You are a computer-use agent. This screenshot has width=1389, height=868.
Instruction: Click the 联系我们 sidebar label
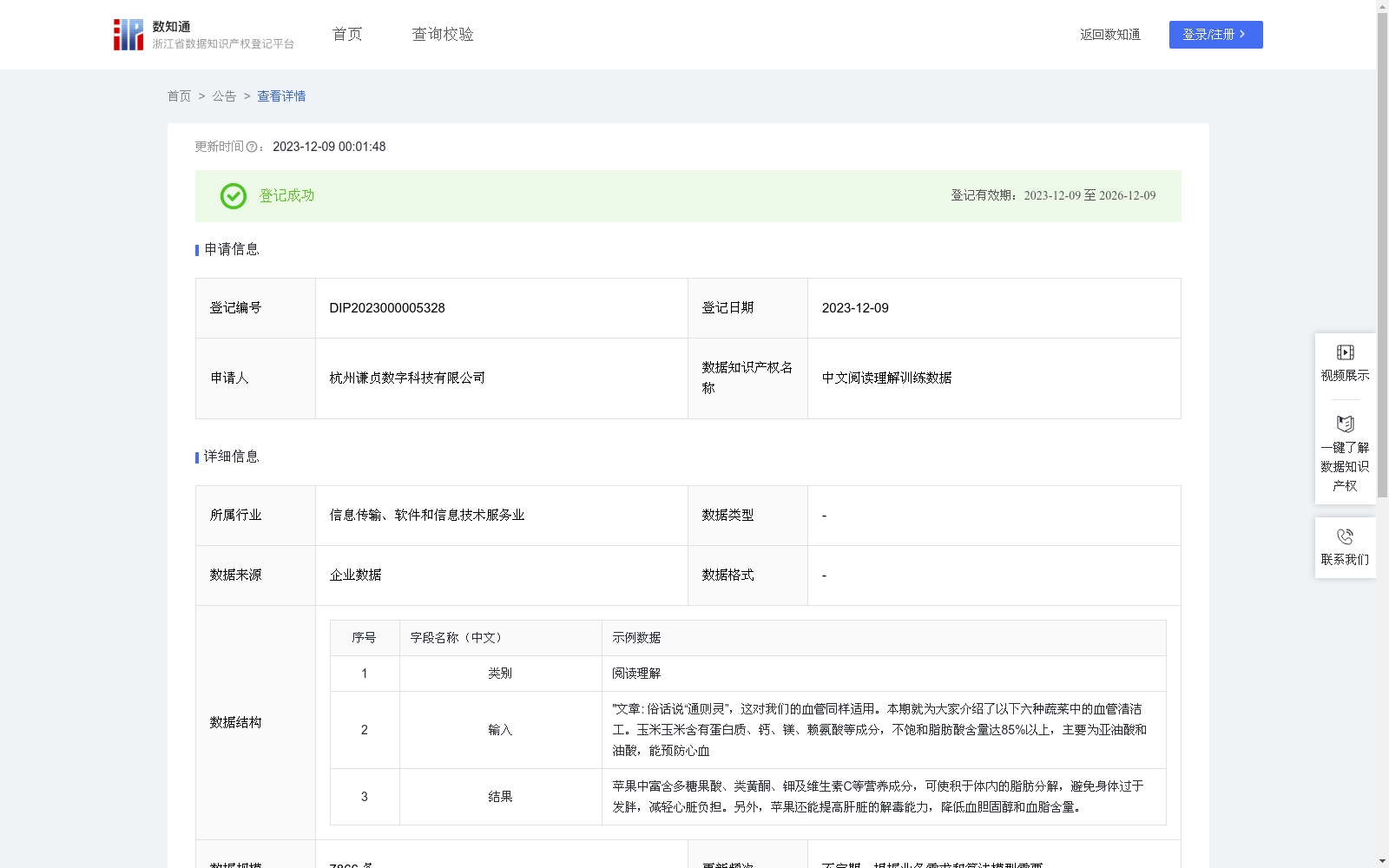point(1346,559)
